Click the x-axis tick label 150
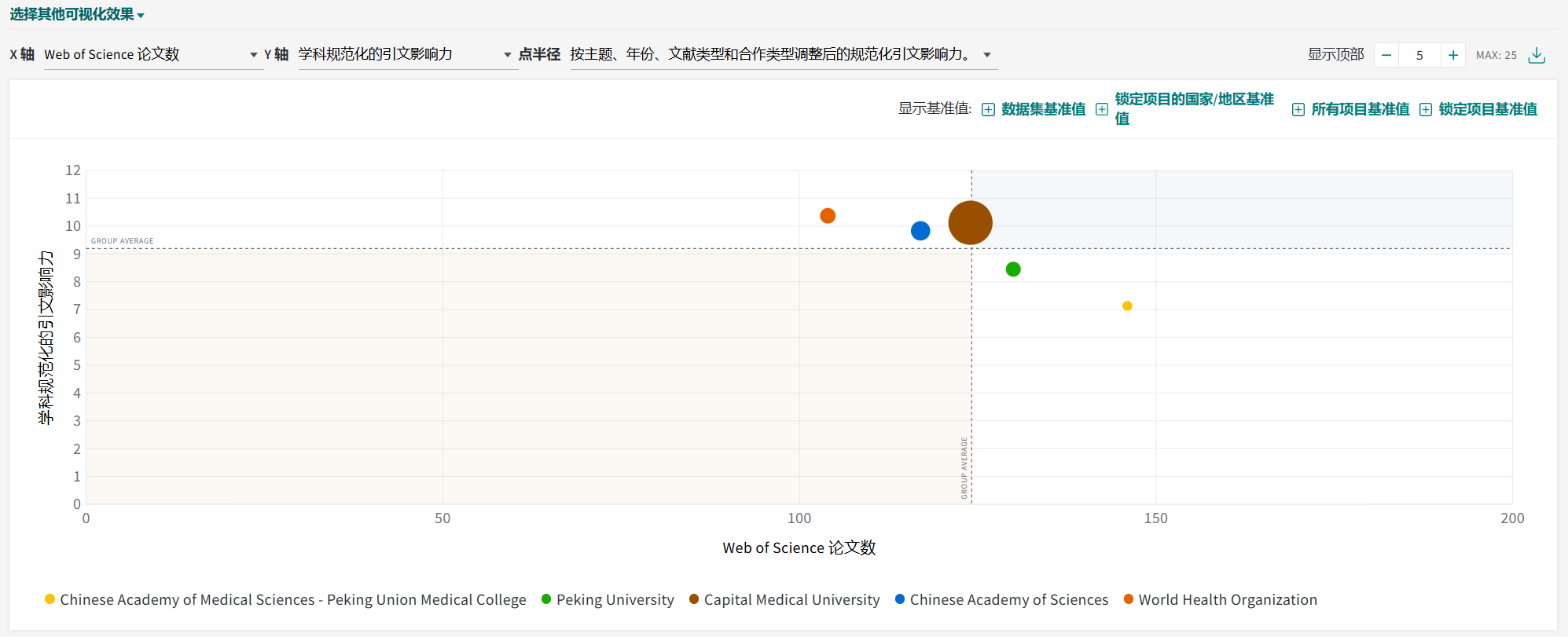 point(1156,518)
